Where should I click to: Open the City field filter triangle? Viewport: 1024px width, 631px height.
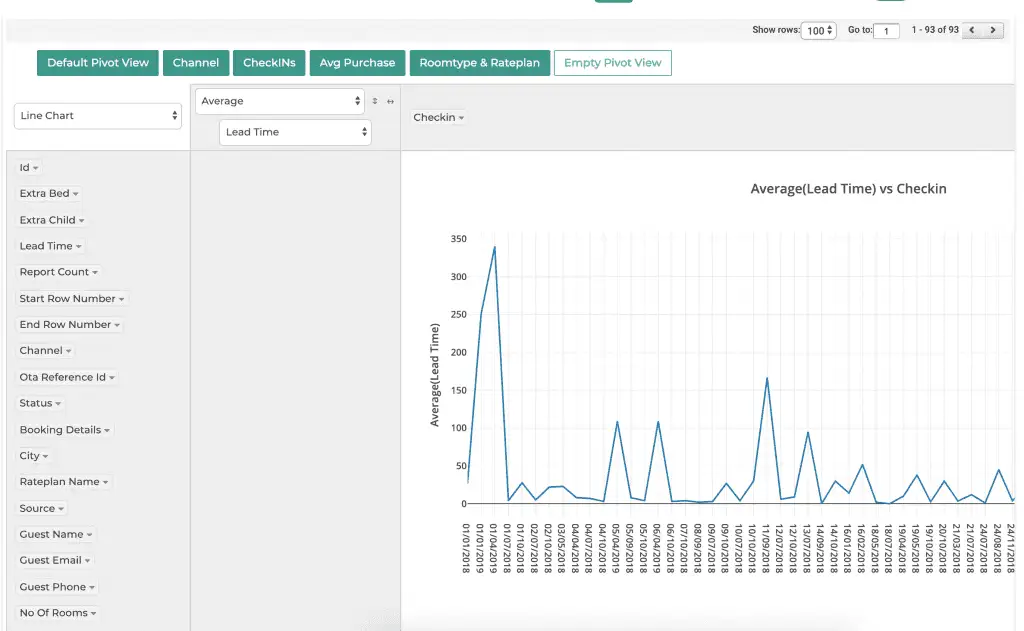[x=46, y=457]
